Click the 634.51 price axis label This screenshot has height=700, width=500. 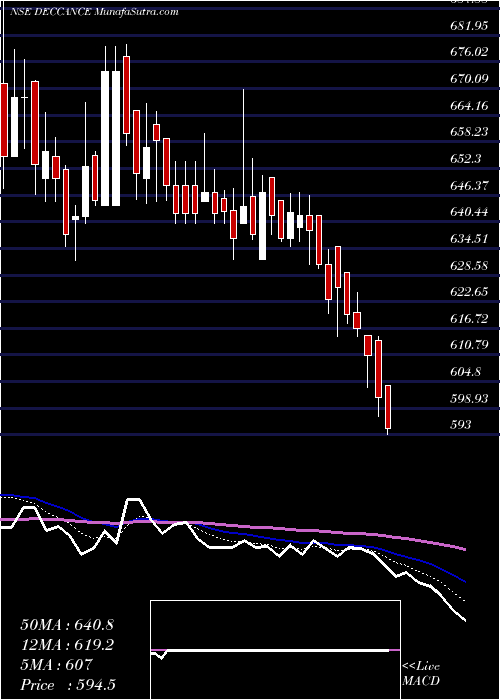click(x=469, y=239)
